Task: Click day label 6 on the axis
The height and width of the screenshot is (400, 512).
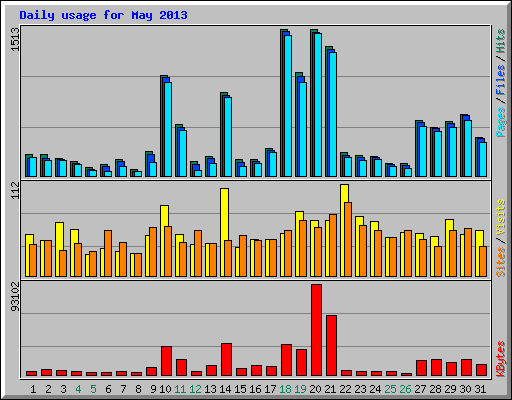Action: pos(108,389)
